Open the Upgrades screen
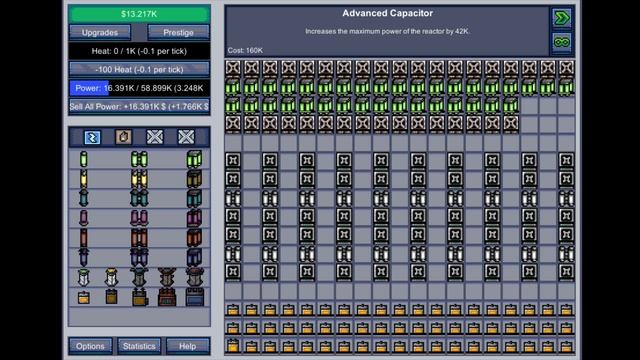 [100, 33]
